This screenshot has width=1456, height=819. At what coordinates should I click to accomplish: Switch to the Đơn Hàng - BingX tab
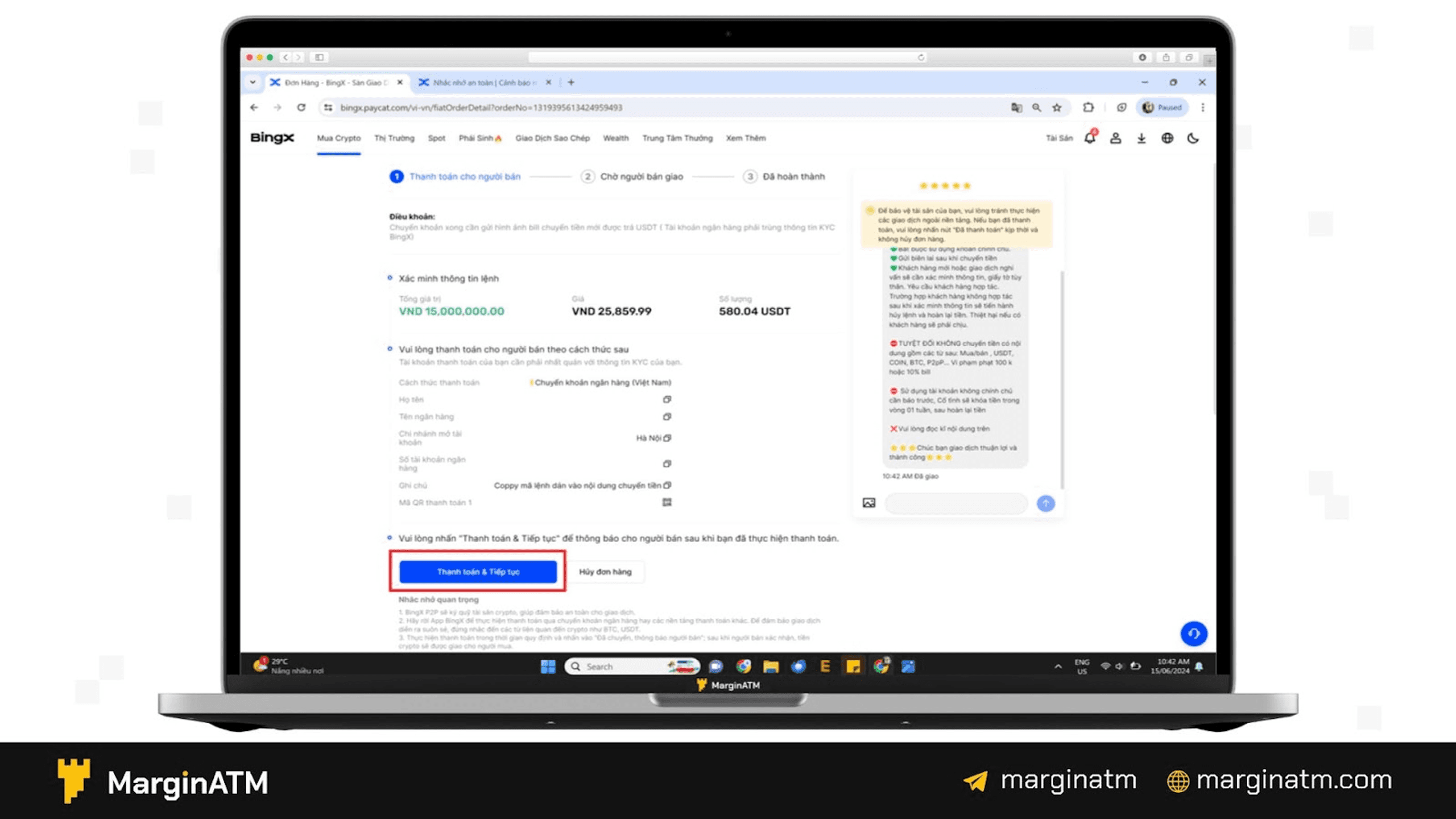click(336, 82)
